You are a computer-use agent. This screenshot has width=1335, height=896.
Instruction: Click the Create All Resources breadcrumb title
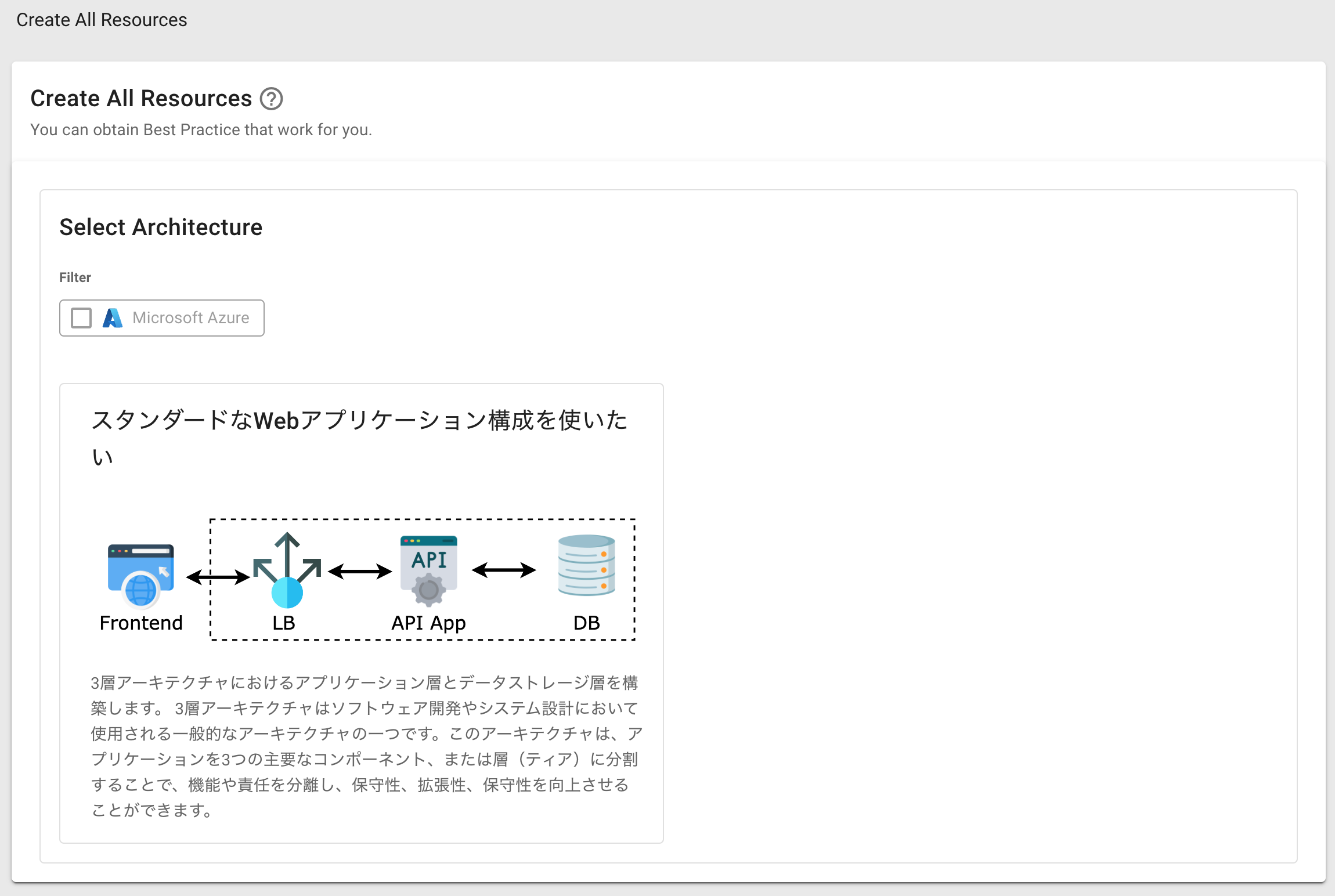pos(102,20)
